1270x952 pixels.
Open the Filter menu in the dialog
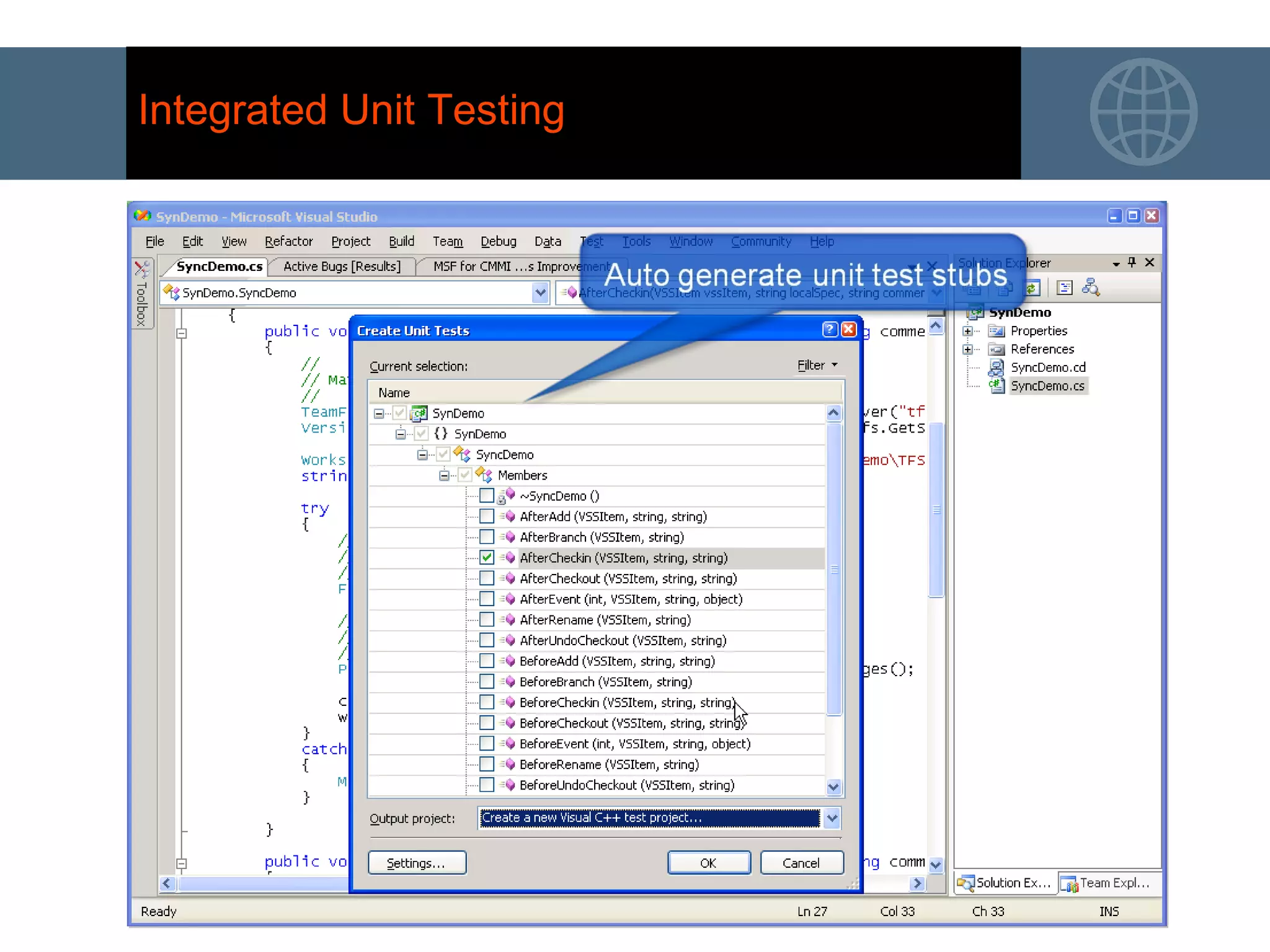[817, 366]
